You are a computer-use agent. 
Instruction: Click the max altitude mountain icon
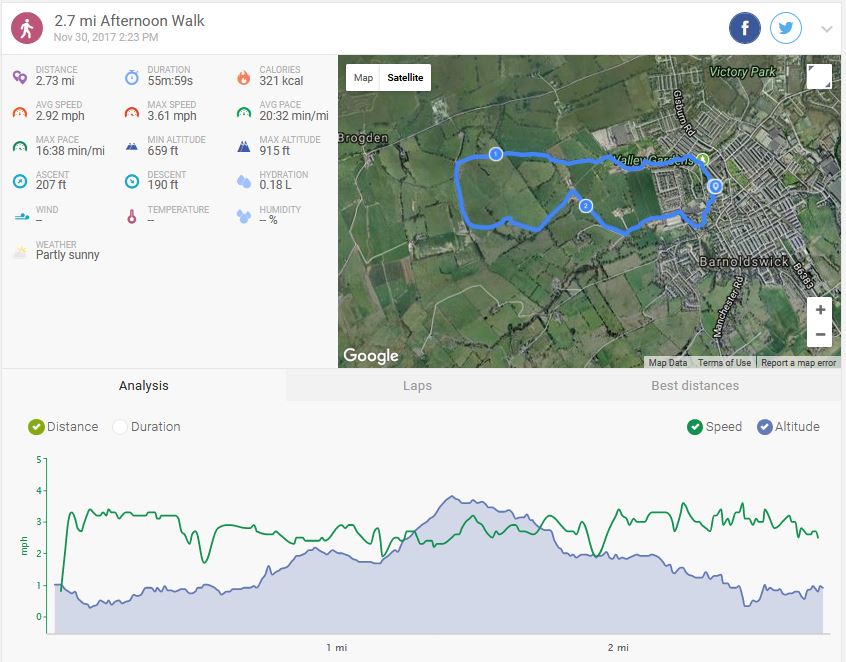click(x=244, y=146)
